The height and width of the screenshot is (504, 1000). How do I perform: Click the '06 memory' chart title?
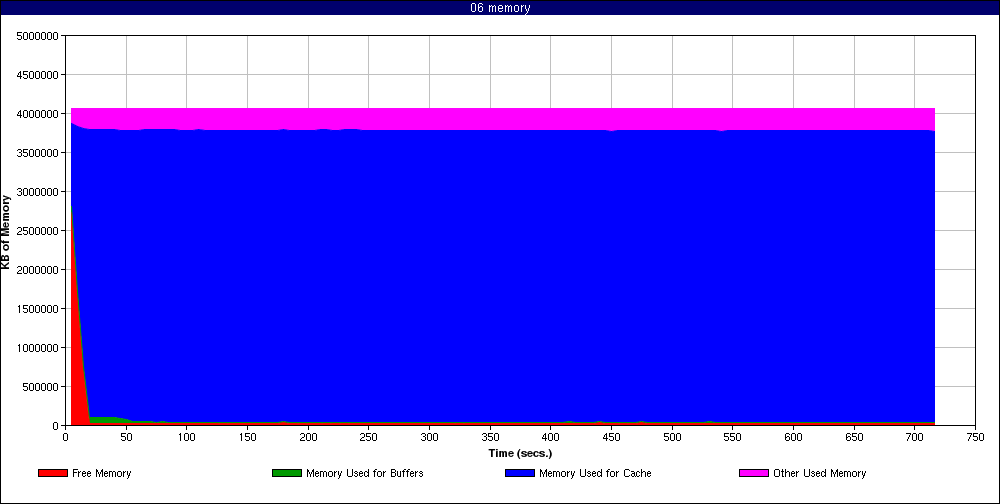pyautogui.click(x=500, y=8)
